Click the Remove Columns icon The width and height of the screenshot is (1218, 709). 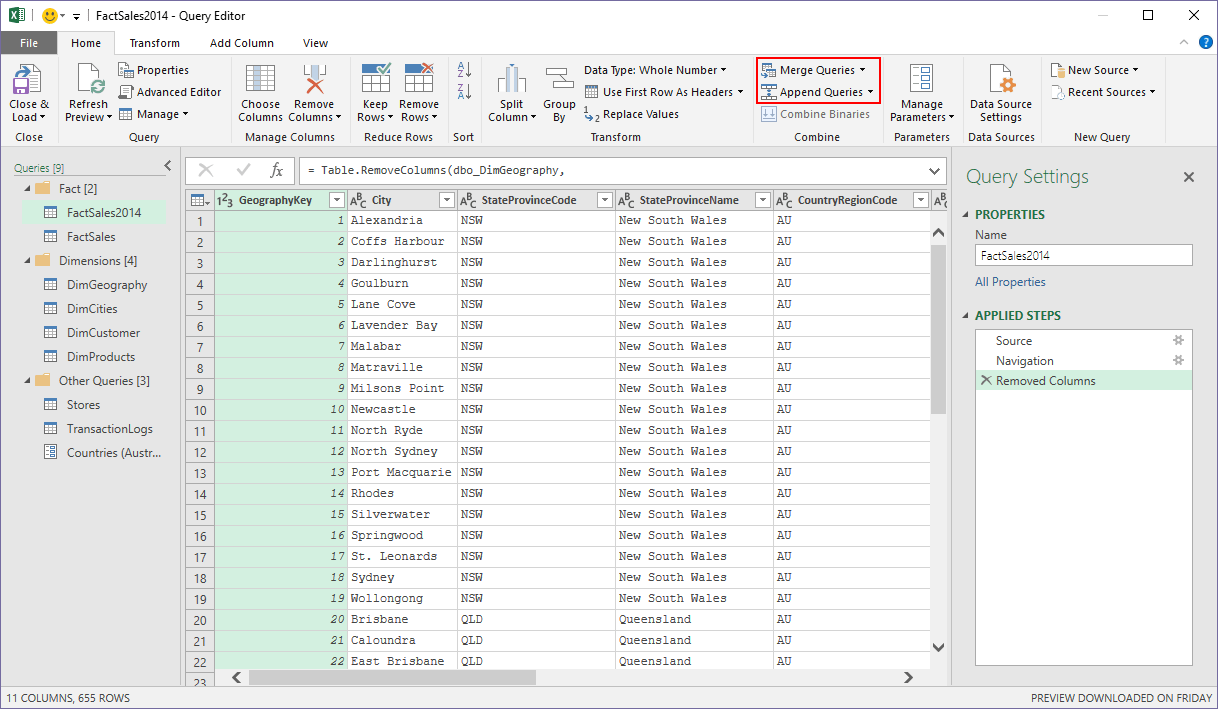click(314, 80)
